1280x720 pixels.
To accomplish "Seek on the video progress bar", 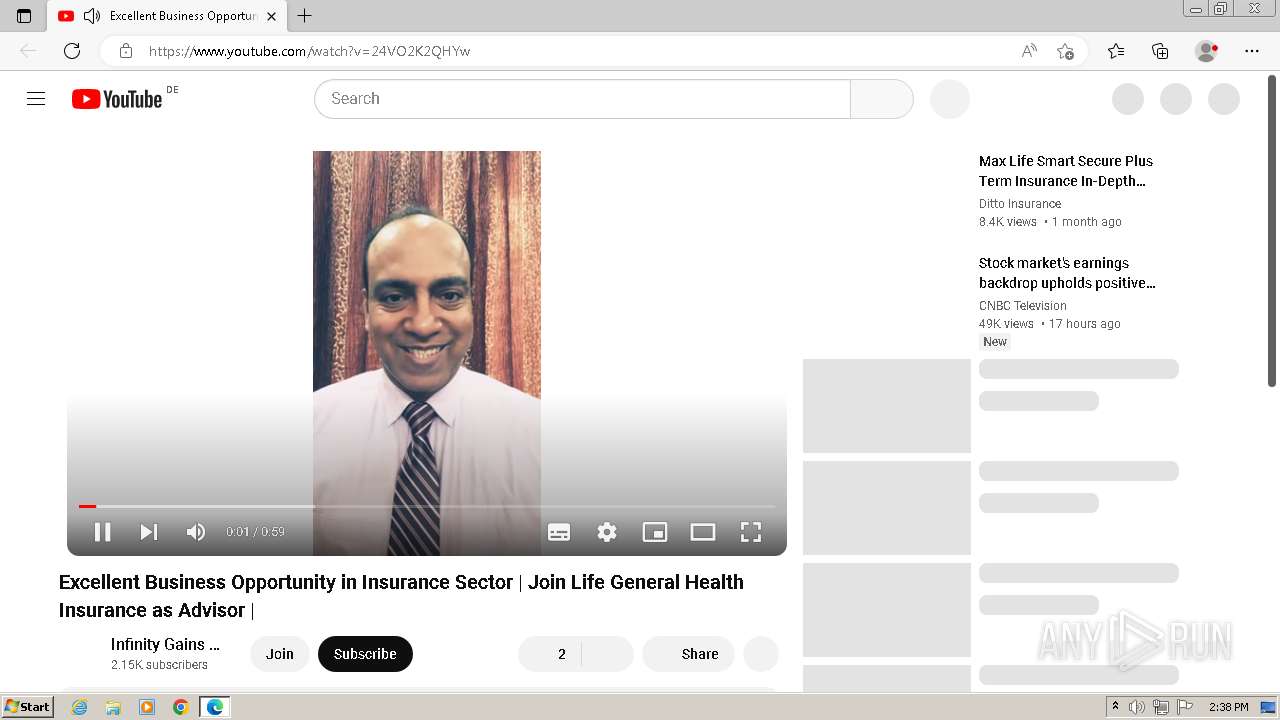I will point(427,507).
